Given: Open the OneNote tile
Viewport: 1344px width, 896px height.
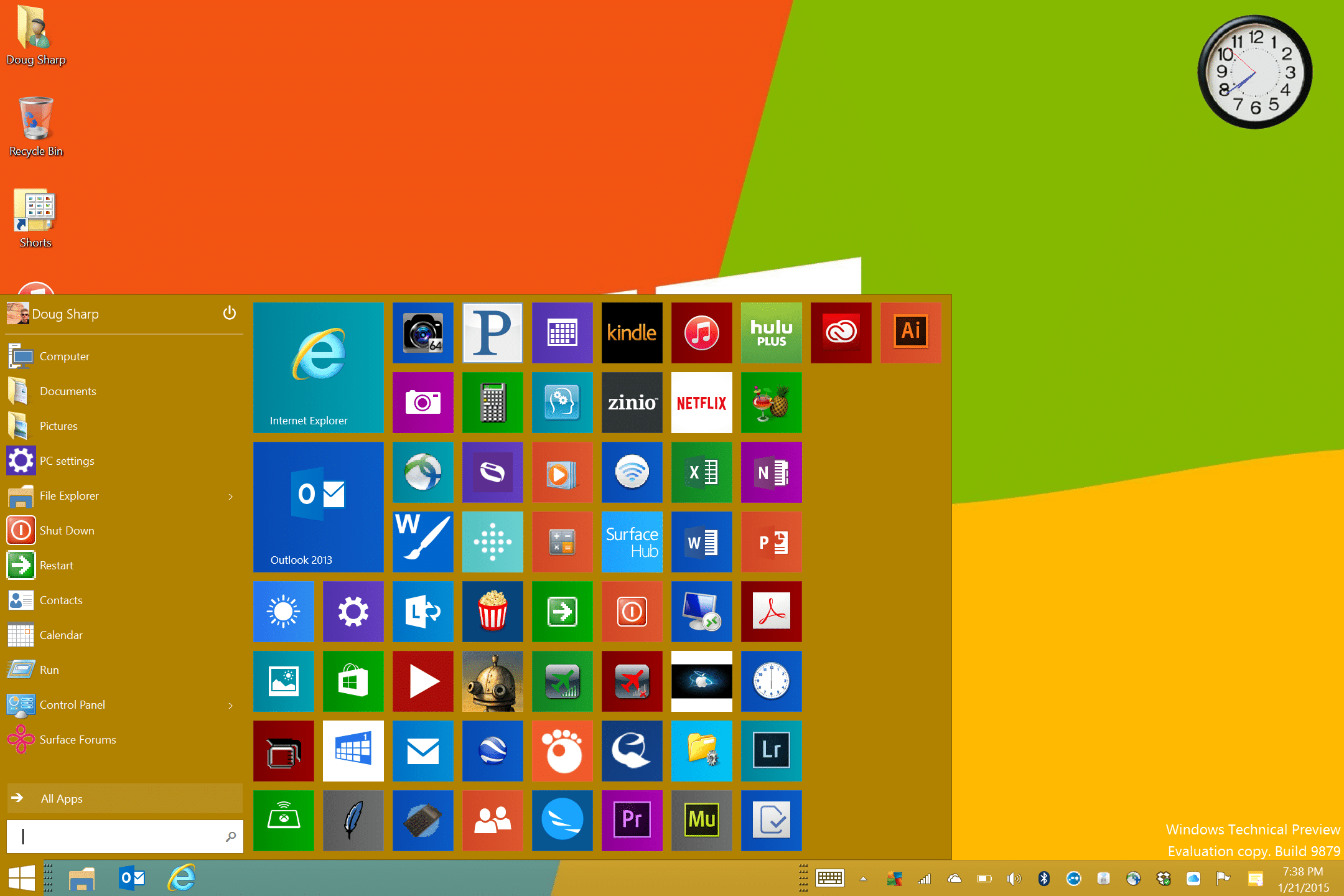Looking at the screenshot, I should (771, 472).
